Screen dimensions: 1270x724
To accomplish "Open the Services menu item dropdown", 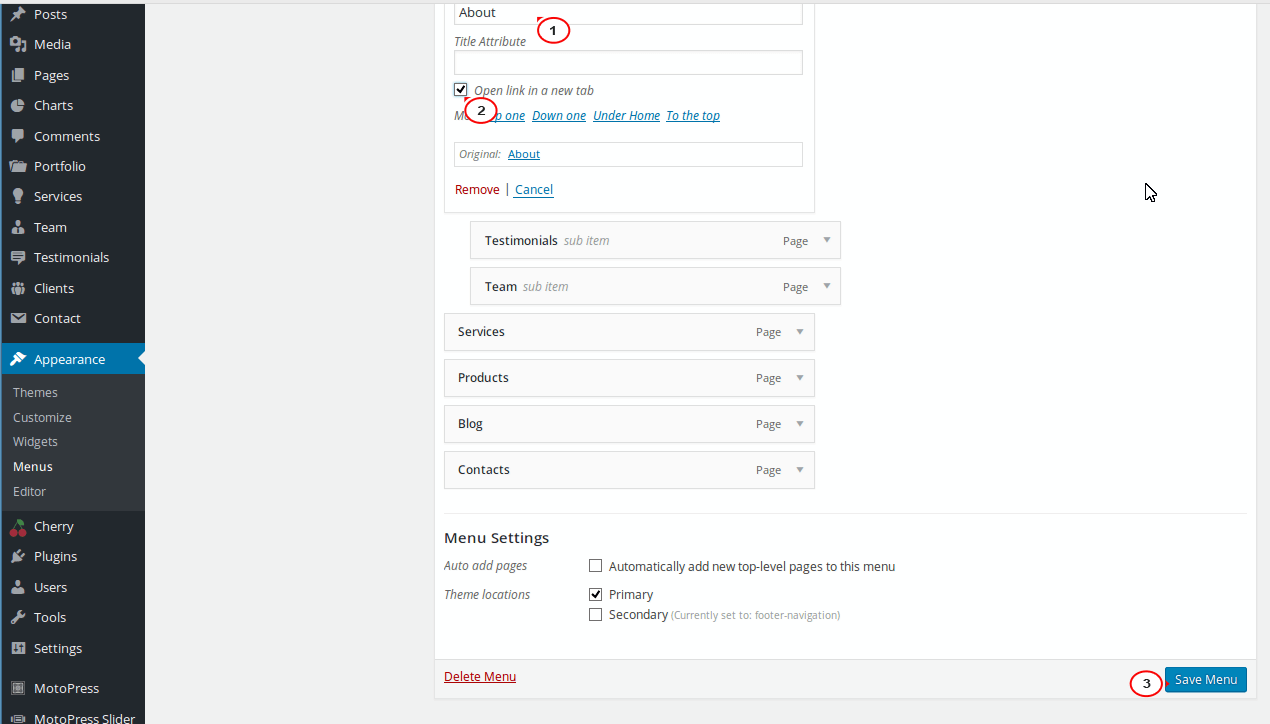I will (x=799, y=331).
